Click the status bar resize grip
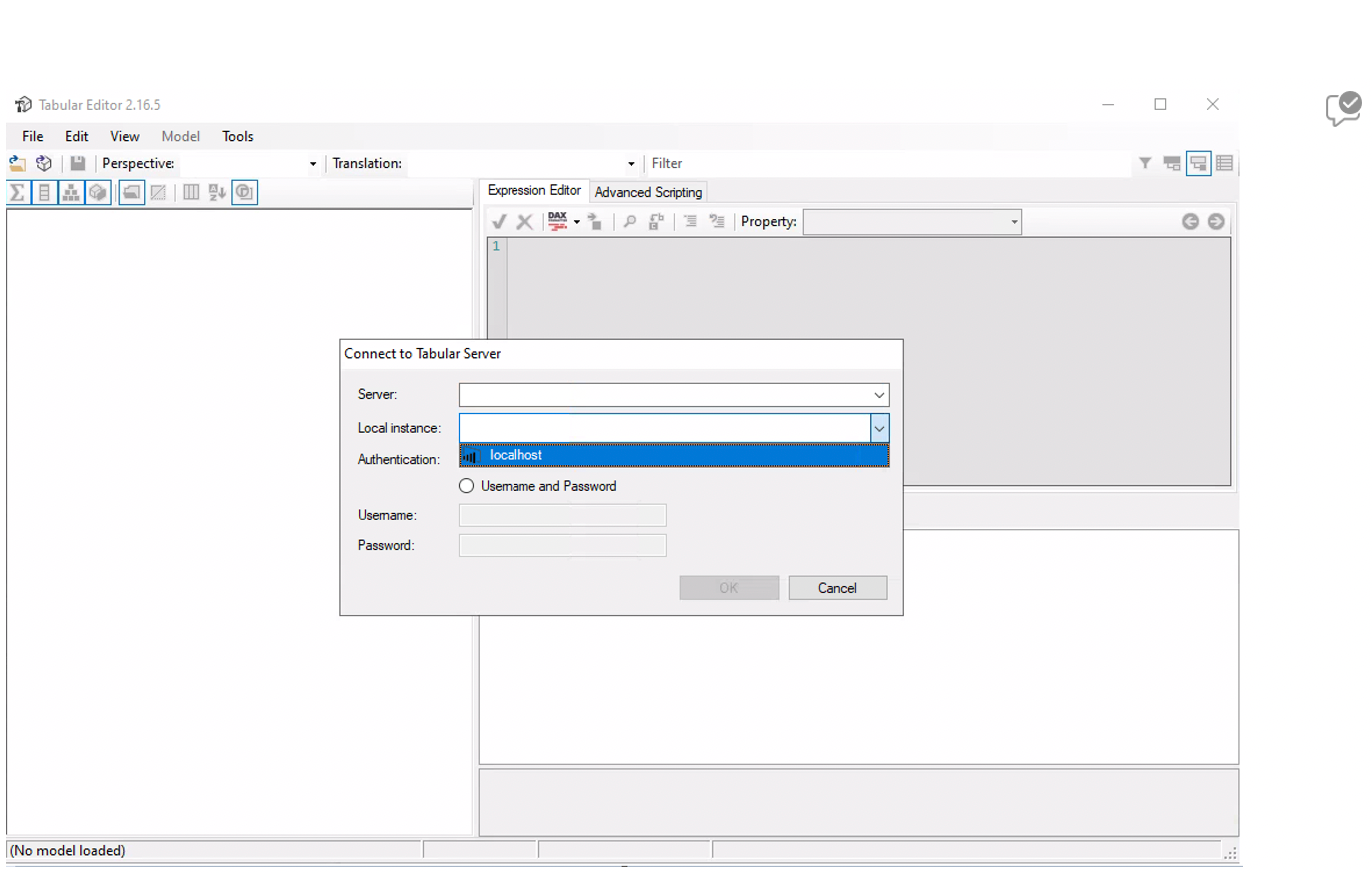 1231,852
